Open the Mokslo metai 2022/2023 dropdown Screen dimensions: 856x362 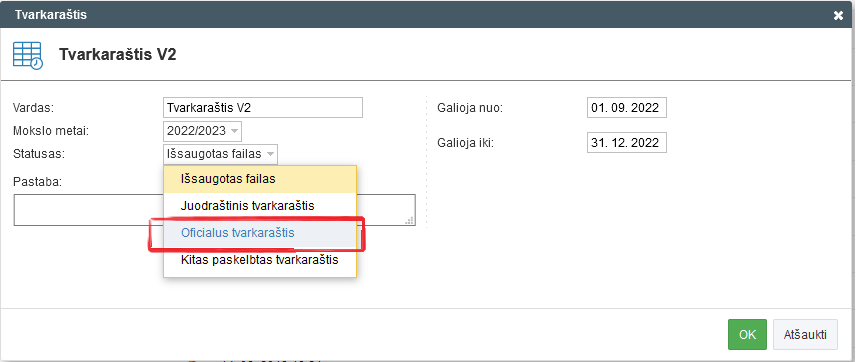click(x=202, y=131)
